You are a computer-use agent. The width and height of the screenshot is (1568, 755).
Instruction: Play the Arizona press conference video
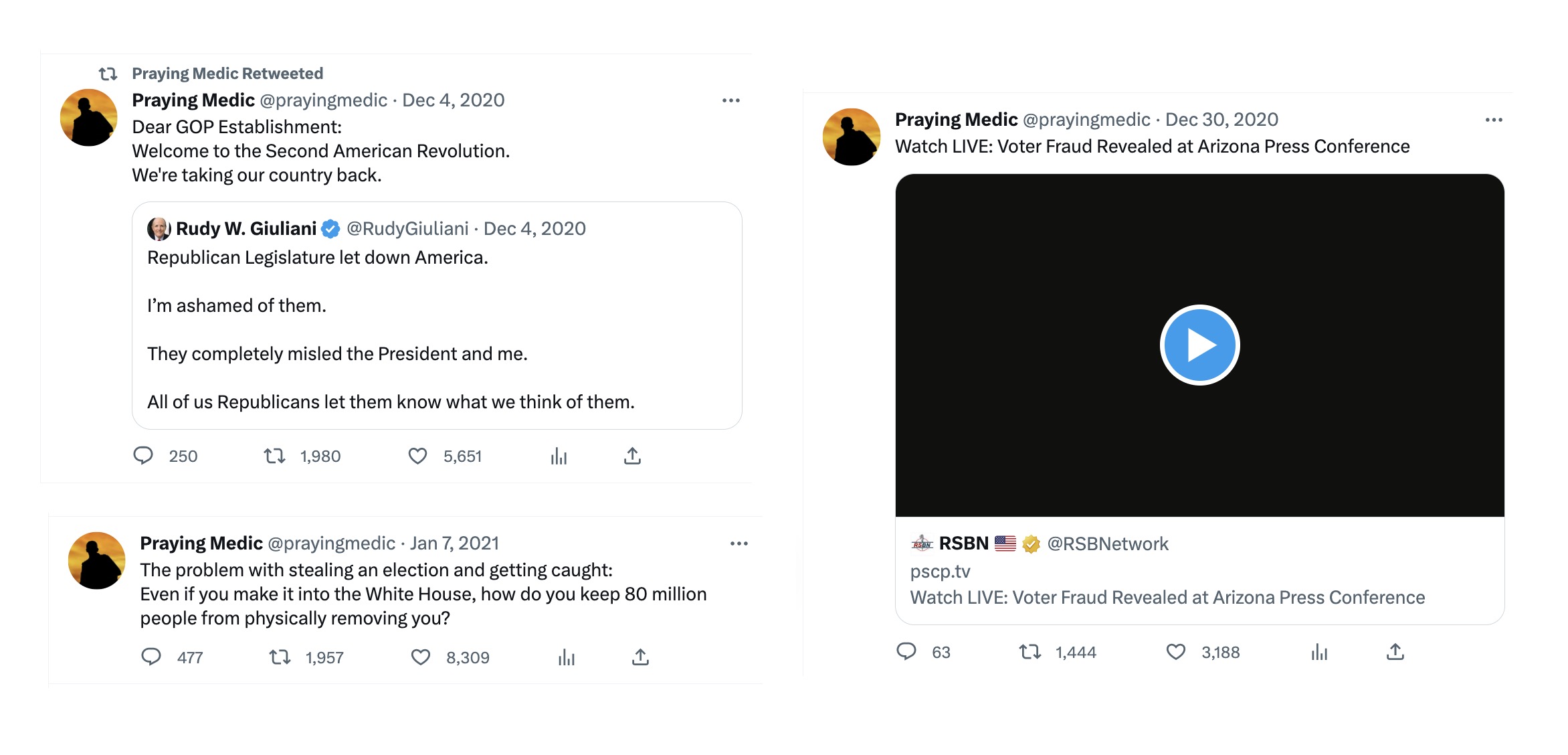click(x=1199, y=344)
